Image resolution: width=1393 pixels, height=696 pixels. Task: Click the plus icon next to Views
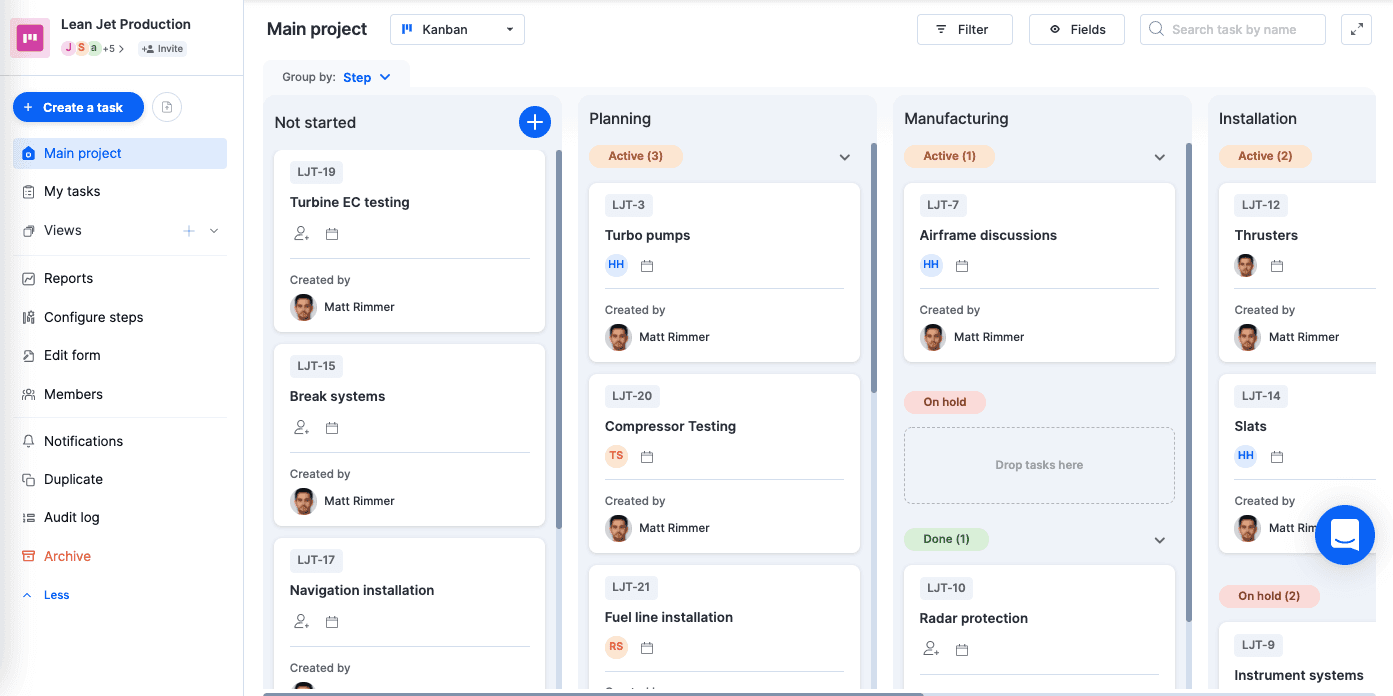[189, 231]
